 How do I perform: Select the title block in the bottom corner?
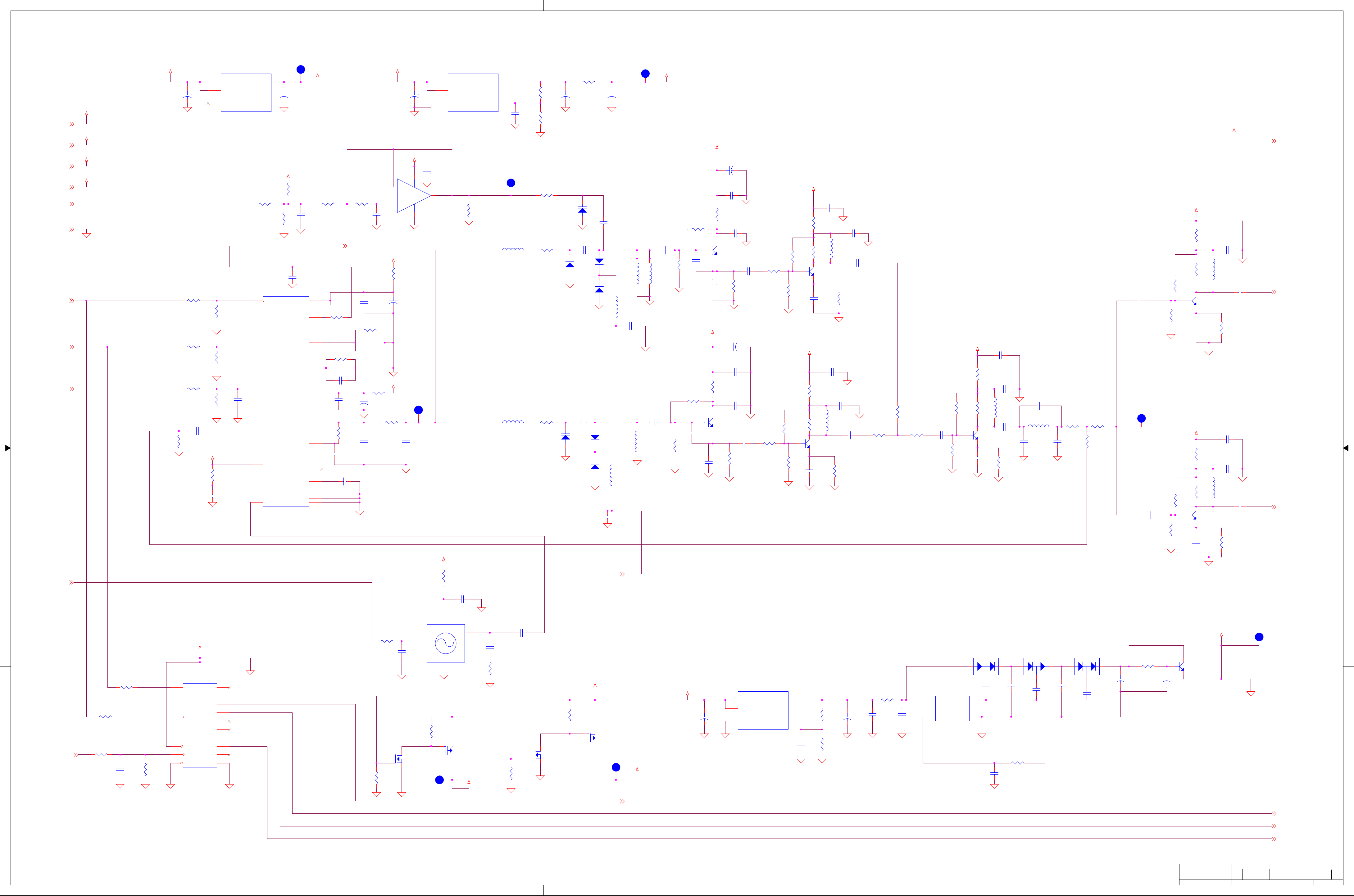[x=1261, y=874]
